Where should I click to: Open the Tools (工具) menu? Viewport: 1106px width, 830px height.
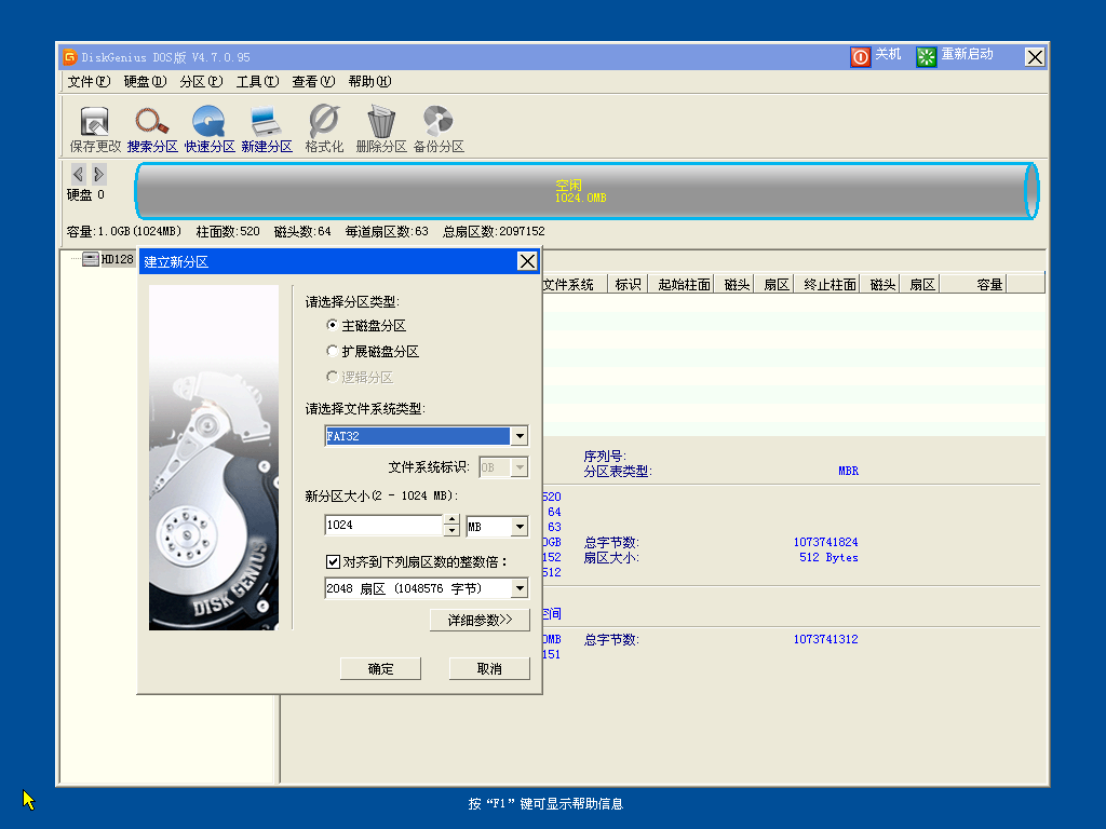tap(257, 82)
